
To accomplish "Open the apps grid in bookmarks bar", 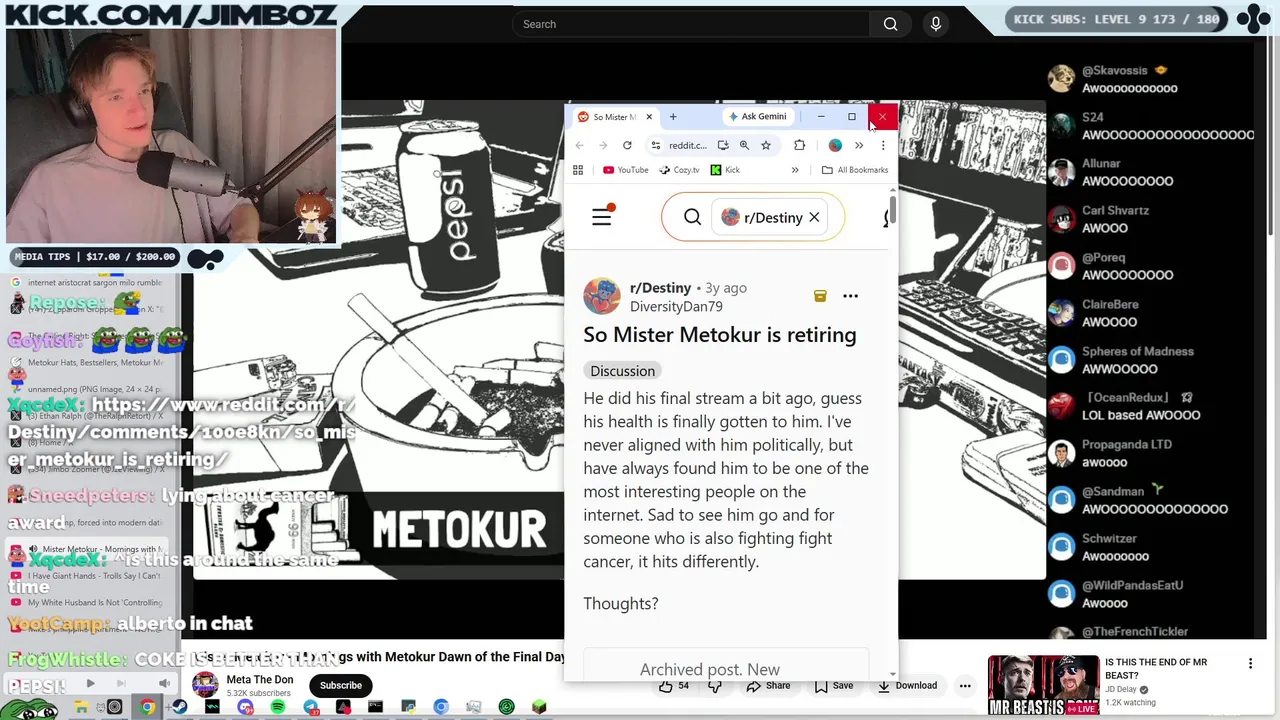I will pos(578,170).
